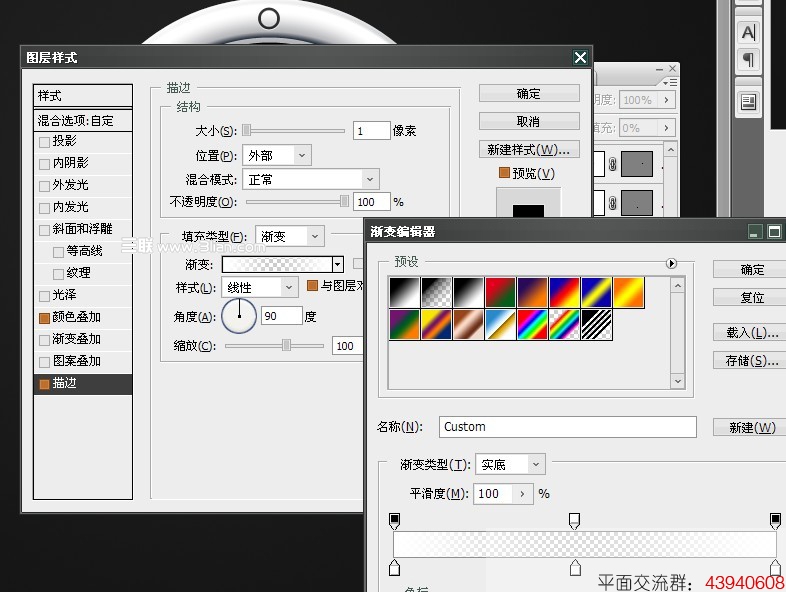The height and width of the screenshot is (592, 786).
Task: Open the layers panel options menu
Action: (669, 82)
